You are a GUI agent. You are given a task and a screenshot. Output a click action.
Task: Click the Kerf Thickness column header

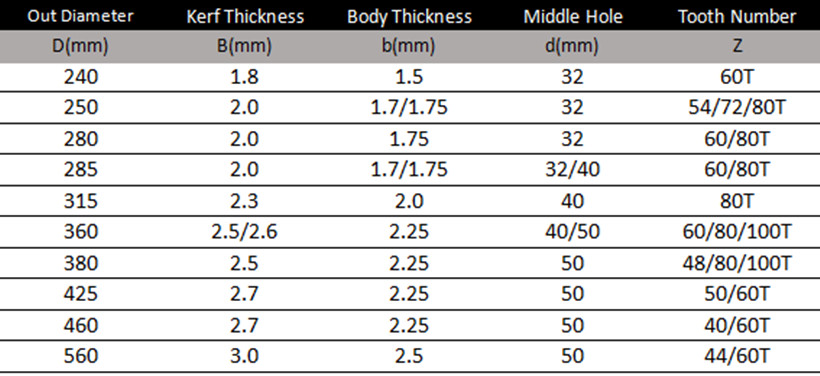click(x=245, y=16)
